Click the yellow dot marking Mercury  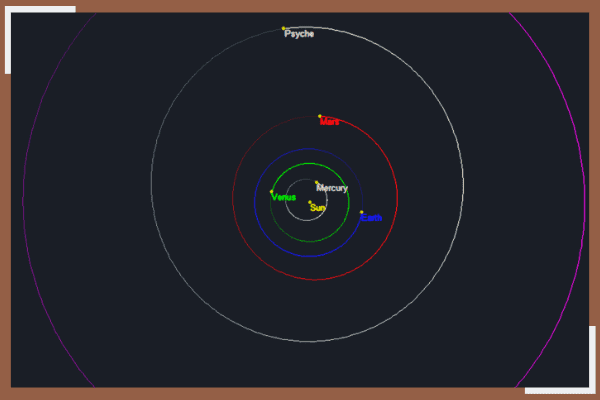point(316,182)
